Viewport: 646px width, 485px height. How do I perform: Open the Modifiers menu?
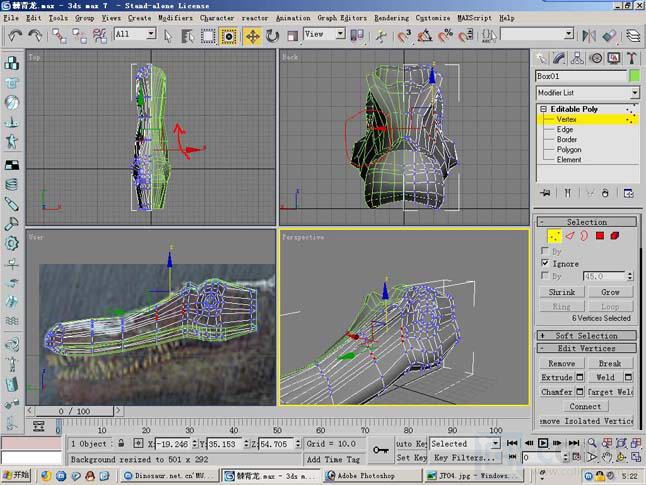(x=175, y=18)
